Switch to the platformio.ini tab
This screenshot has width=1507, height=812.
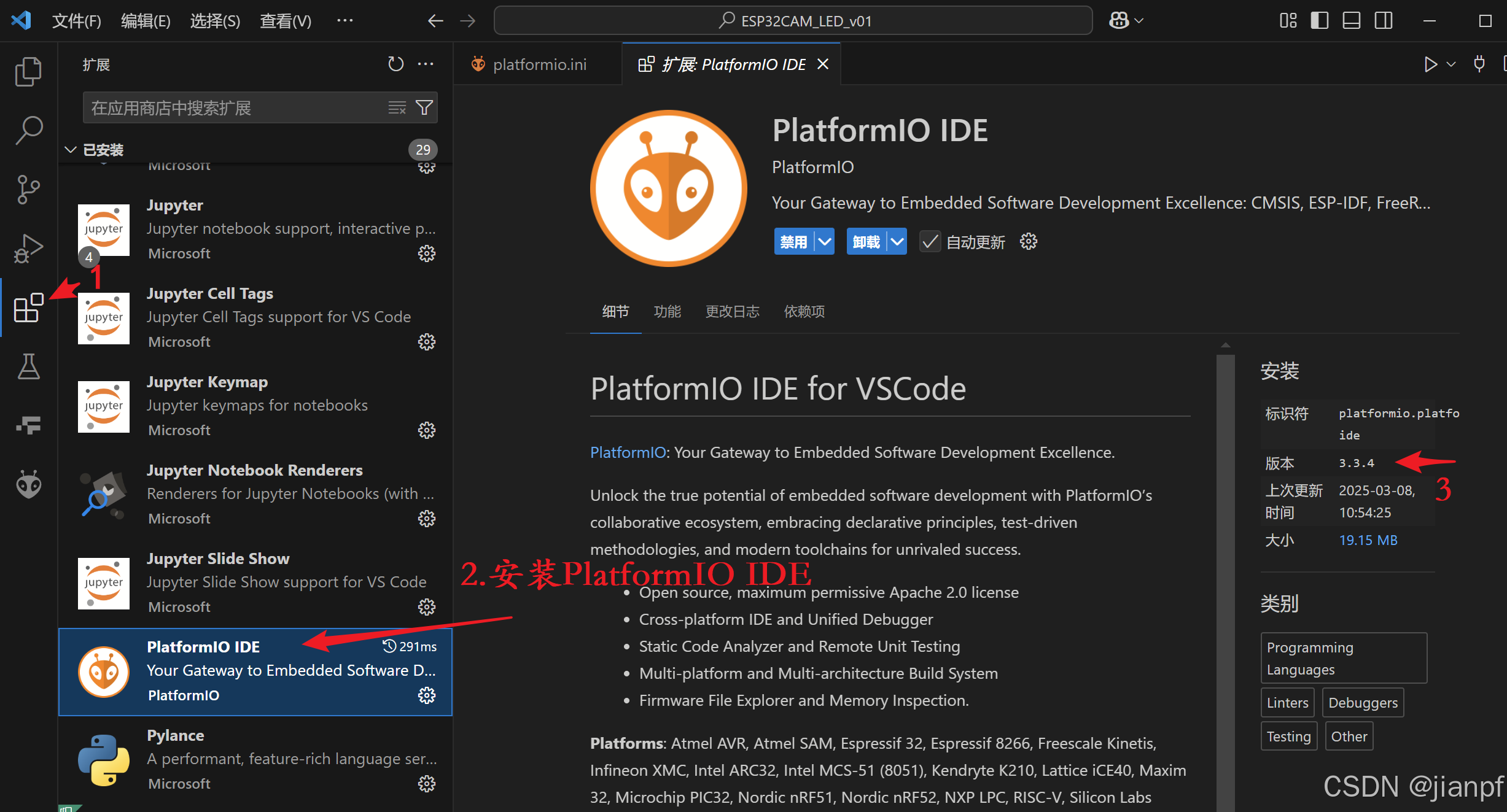pyautogui.click(x=539, y=64)
